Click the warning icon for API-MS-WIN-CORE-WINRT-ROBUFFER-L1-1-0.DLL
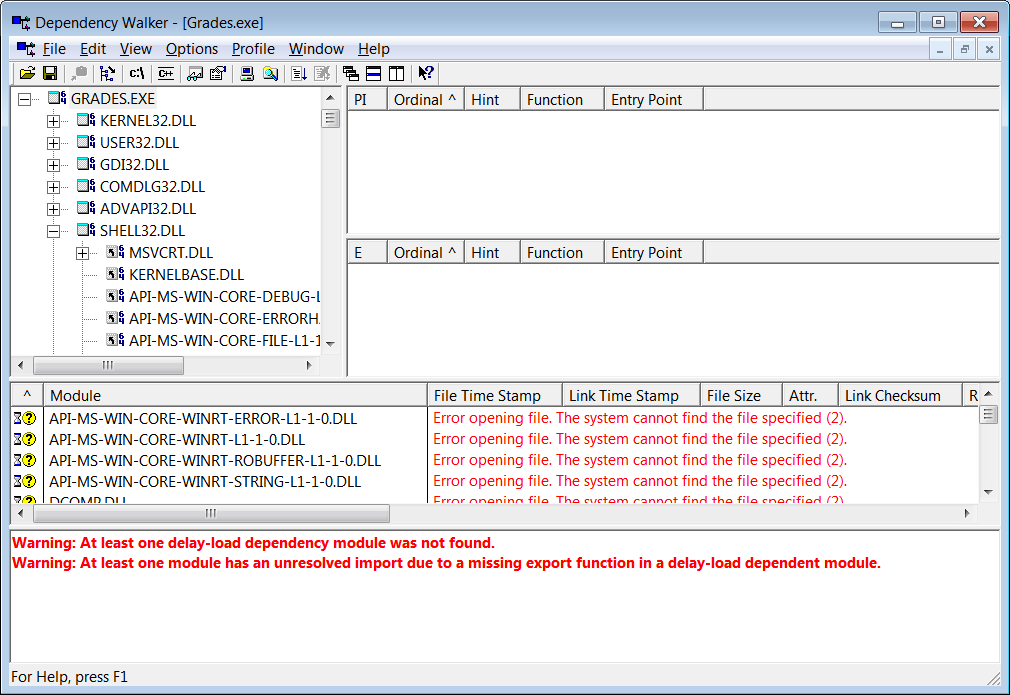The width and height of the screenshot is (1010, 695). [25, 461]
